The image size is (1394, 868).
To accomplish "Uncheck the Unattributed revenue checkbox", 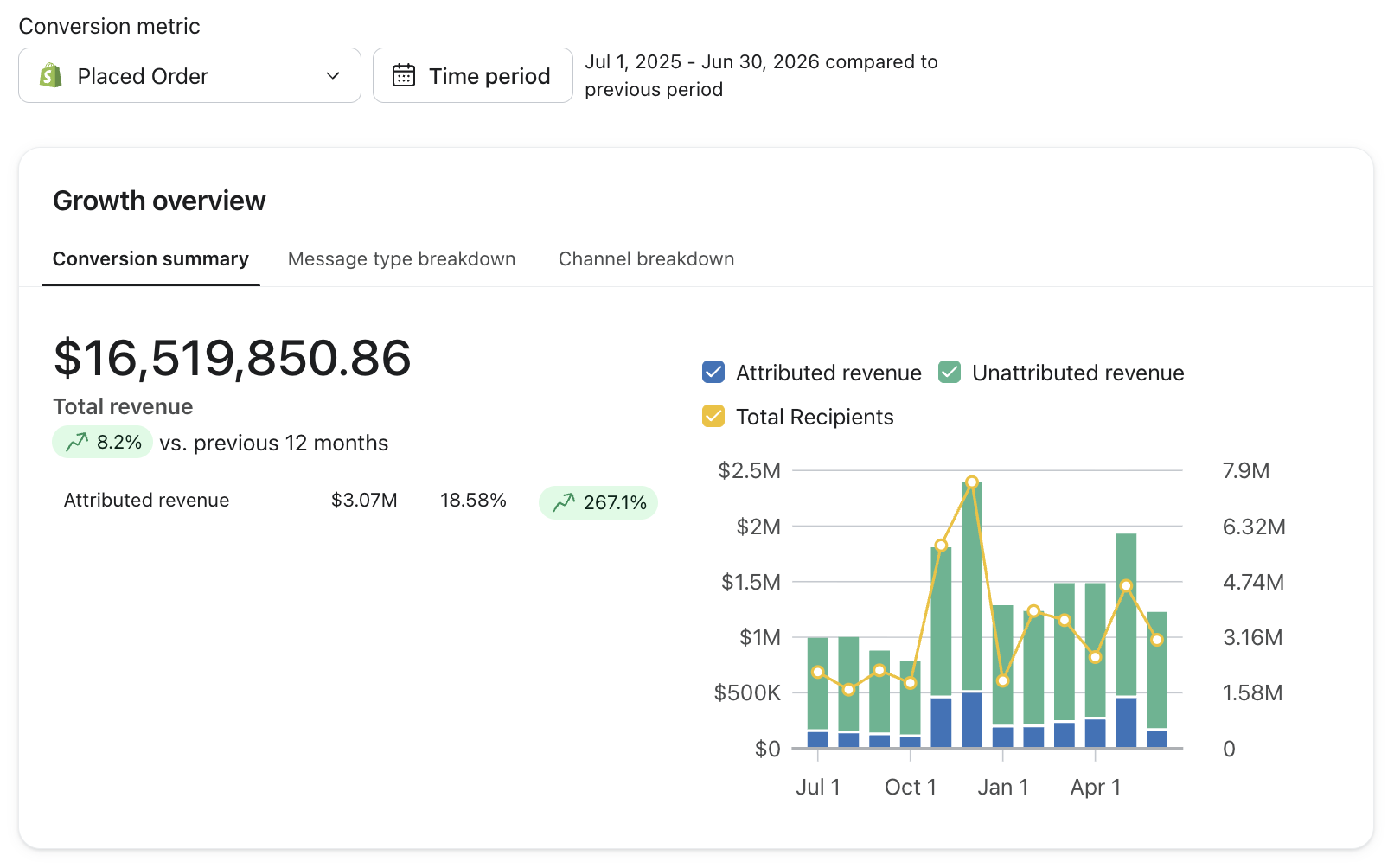I will click(x=950, y=373).
